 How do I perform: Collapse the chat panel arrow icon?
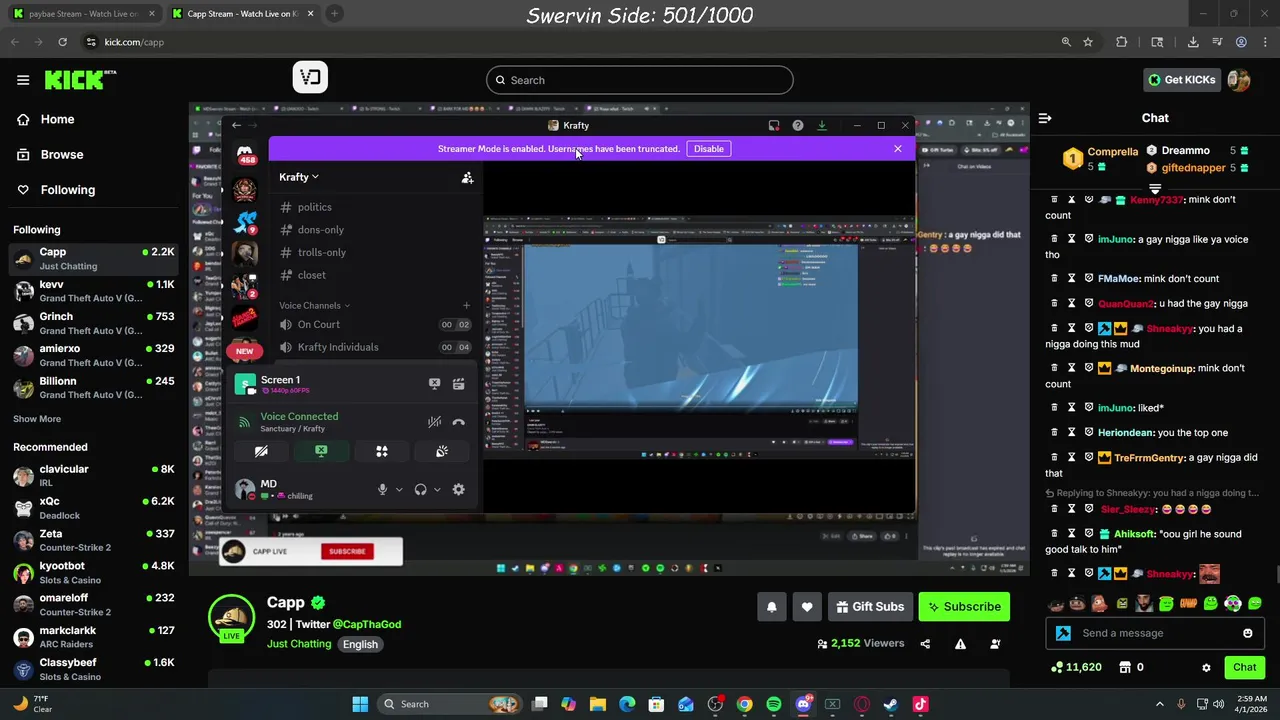pyautogui.click(x=1045, y=118)
